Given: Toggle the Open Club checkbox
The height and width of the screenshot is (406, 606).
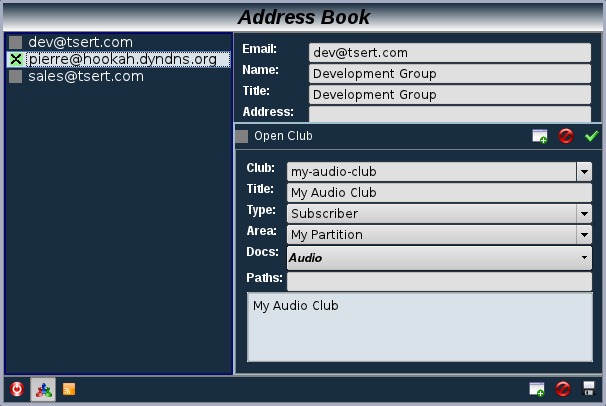Looking at the screenshot, I should (x=241, y=136).
